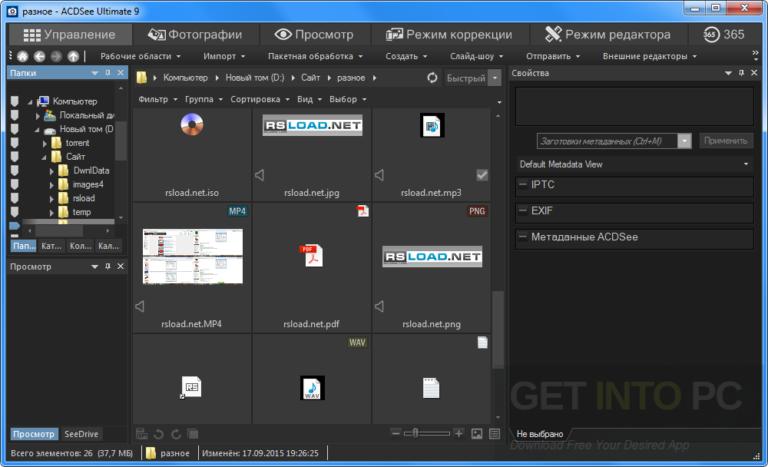Screen dimensions: 768x467
Task: Expand the torrent folder node
Action: [x=45, y=144]
